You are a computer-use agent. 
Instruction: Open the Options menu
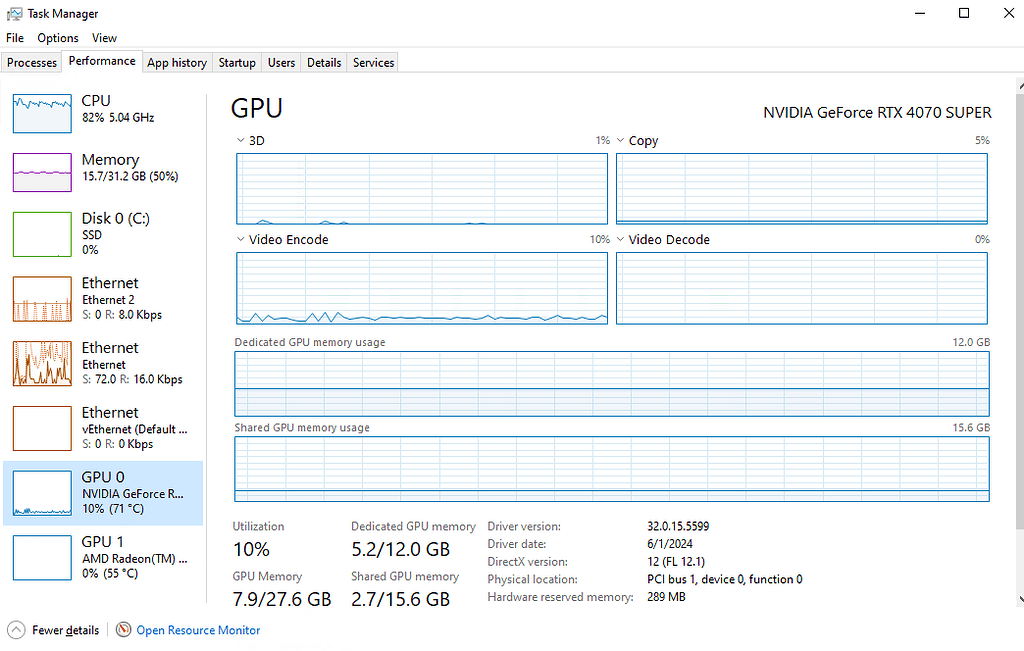[x=57, y=37]
